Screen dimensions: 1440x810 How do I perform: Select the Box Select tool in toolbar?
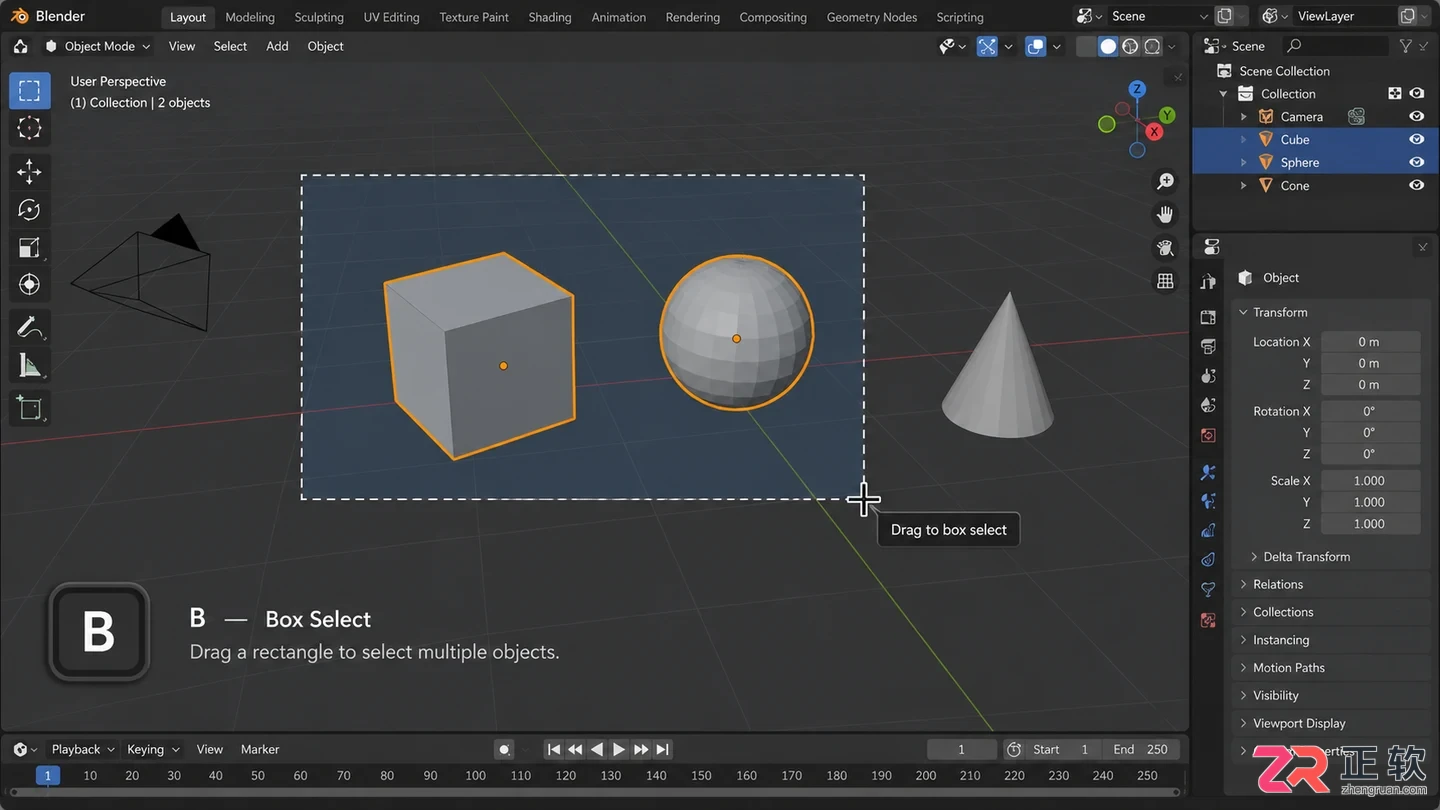point(29,91)
